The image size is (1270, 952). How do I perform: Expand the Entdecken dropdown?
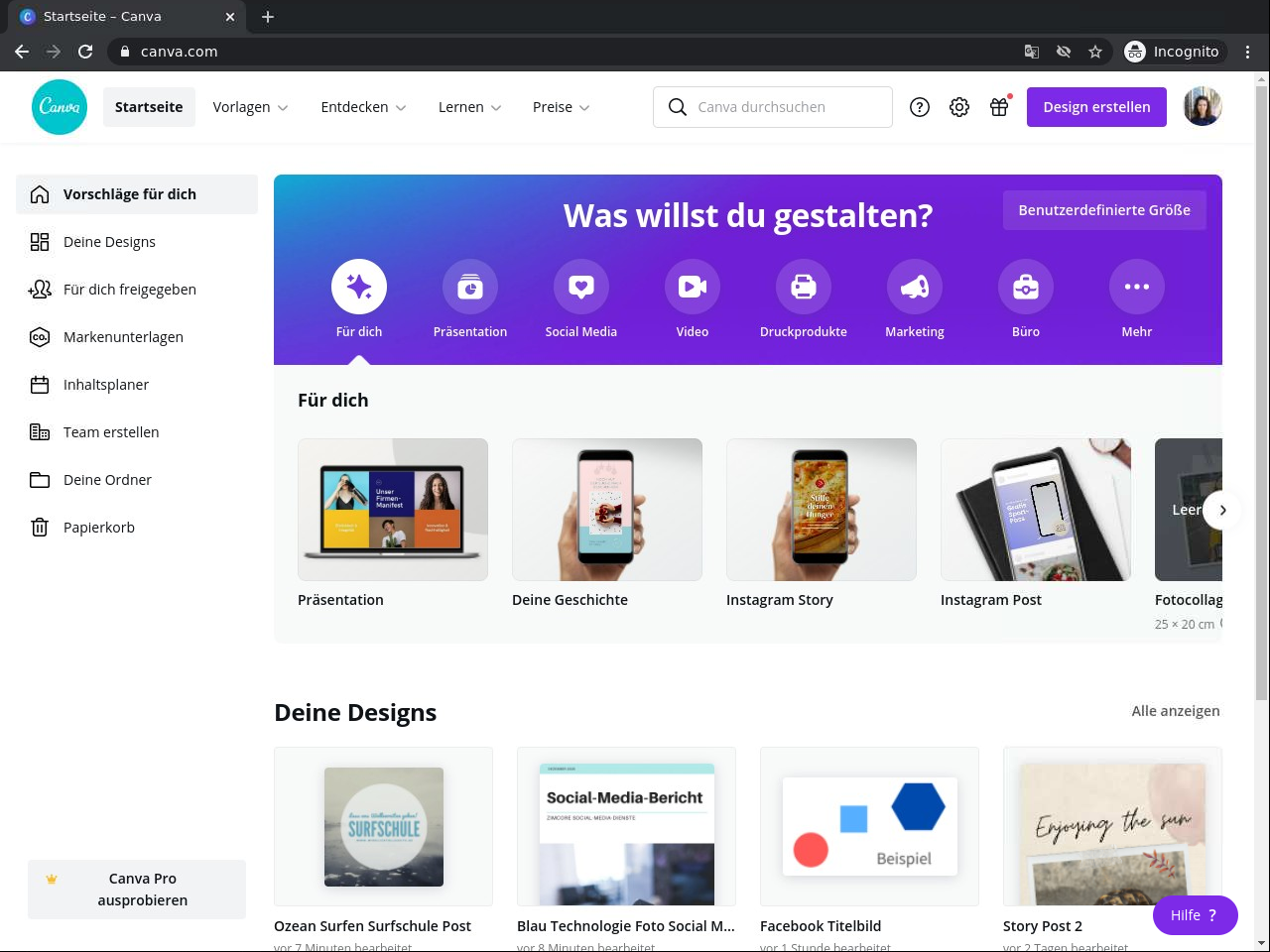click(x=363, y=107)
